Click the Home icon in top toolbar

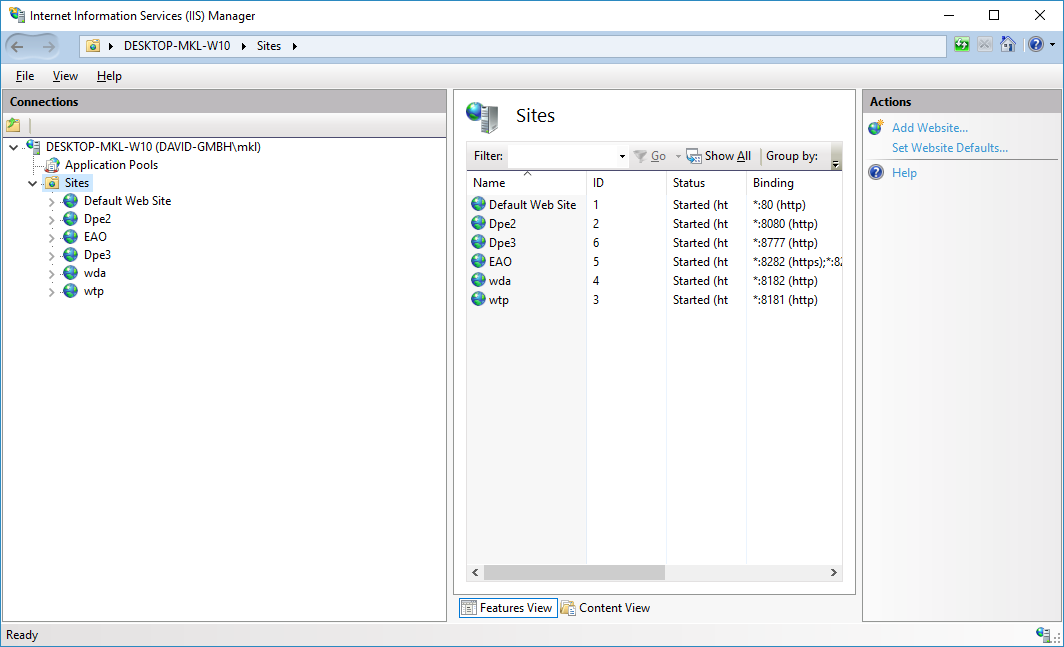[x=1008, y=45]
